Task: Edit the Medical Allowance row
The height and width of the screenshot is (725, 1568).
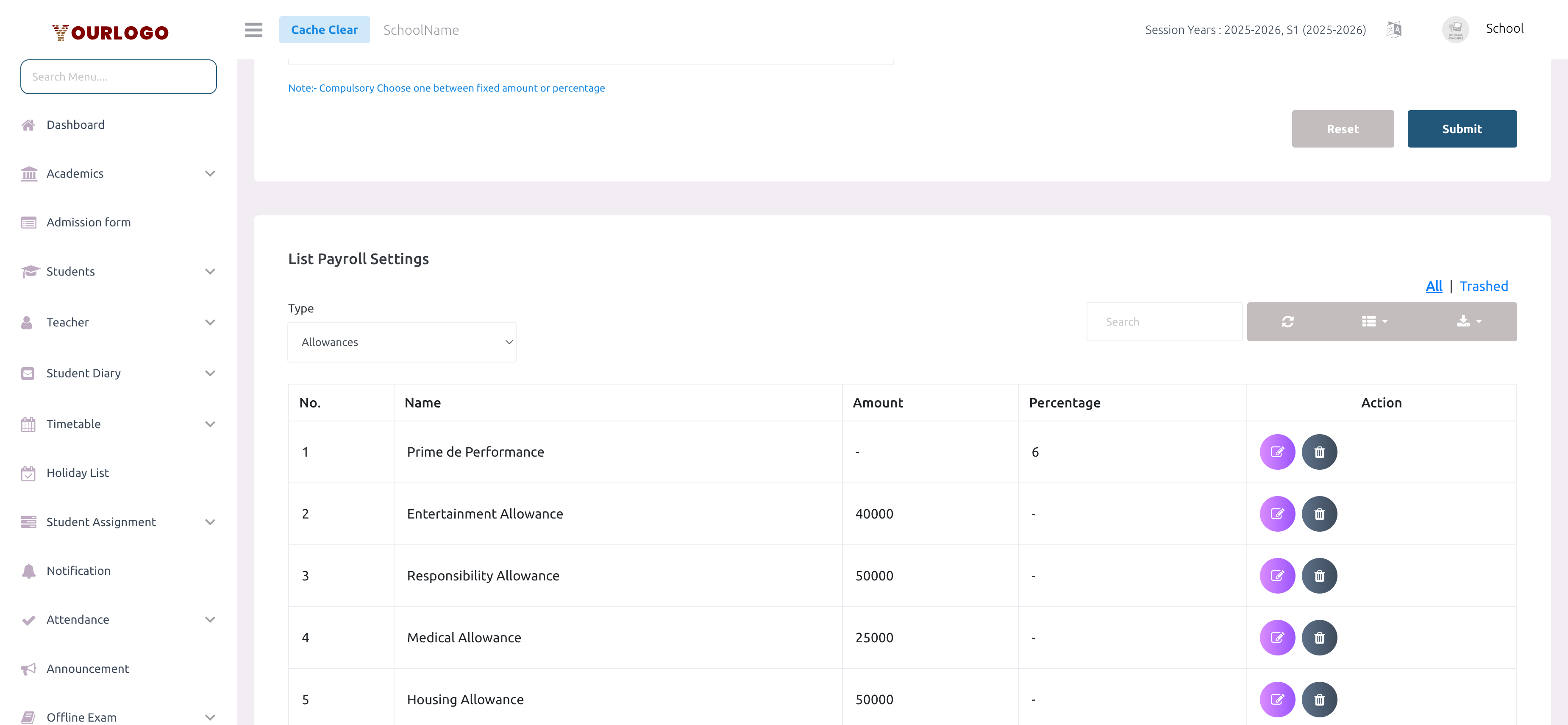Action: (1277, 637)
